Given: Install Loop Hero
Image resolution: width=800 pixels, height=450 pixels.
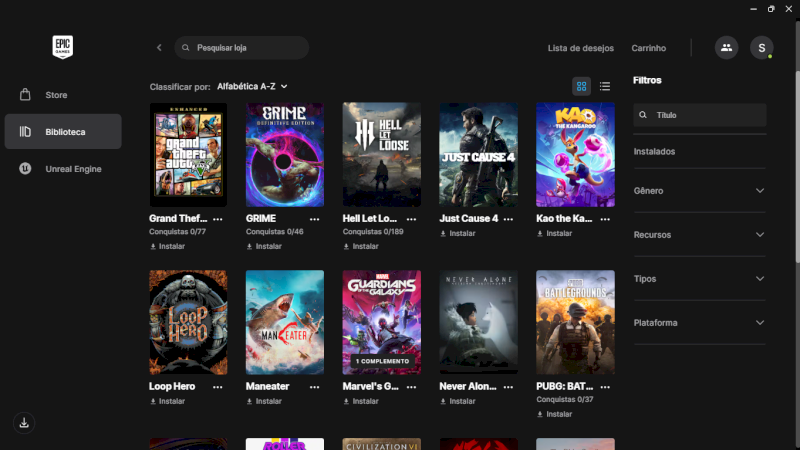Looking at the screenshot, I should (x=167, y=402).
